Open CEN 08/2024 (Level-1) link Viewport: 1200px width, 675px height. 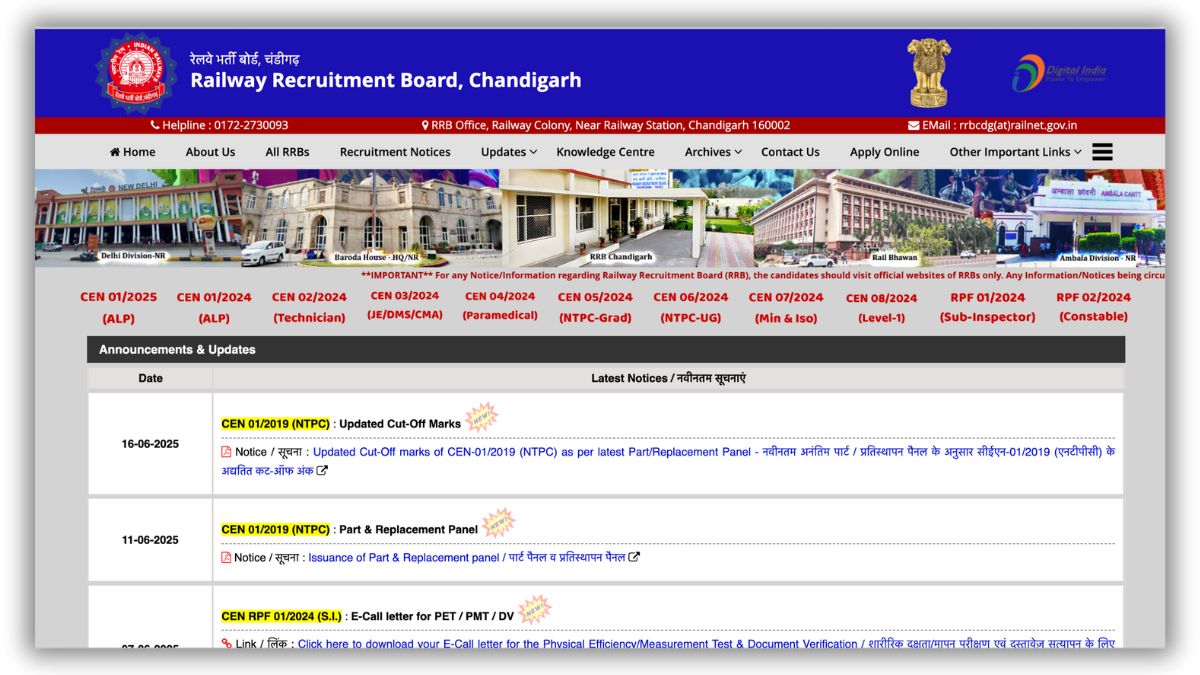tap(881, 307)
